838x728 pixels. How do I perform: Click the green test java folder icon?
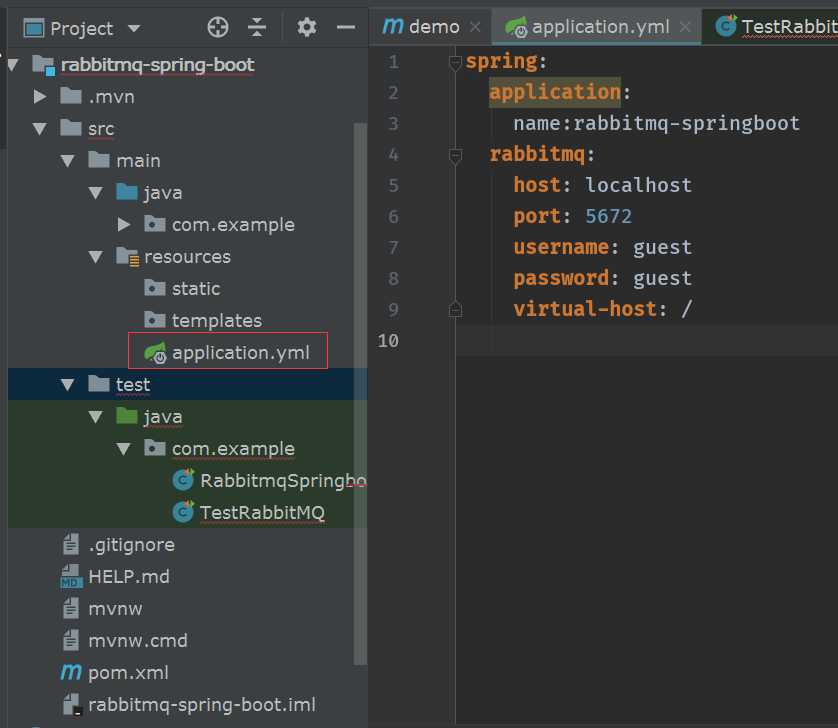pyautogui.click(x=127, y=416)
